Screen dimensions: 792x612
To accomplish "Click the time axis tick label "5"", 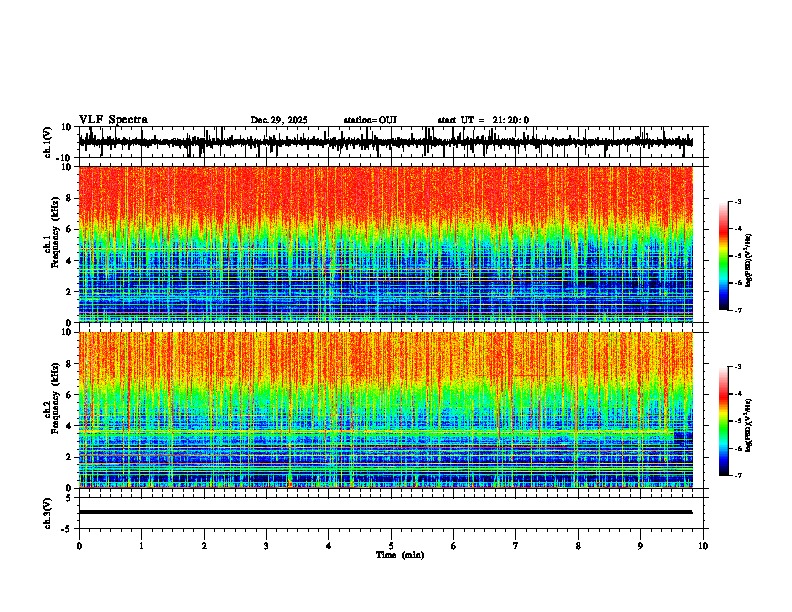I will [391, 546].
